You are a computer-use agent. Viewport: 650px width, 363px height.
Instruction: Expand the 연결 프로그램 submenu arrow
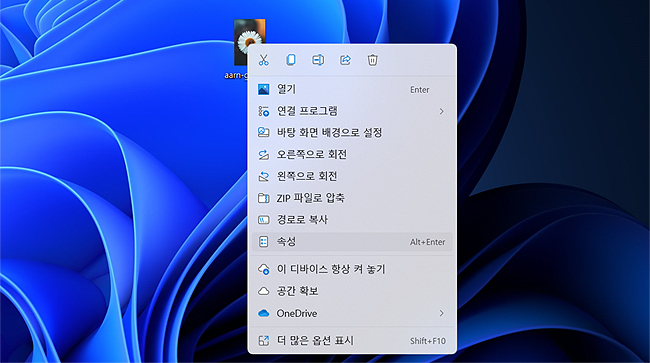(x=441, y=111)
